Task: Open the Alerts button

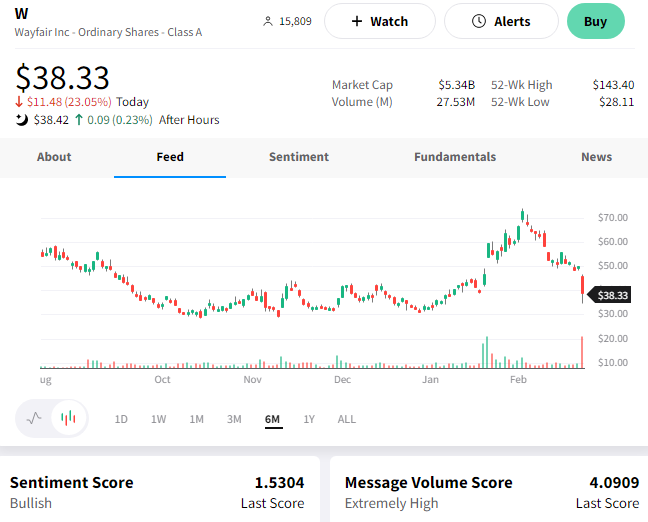Action: [501, 21]
